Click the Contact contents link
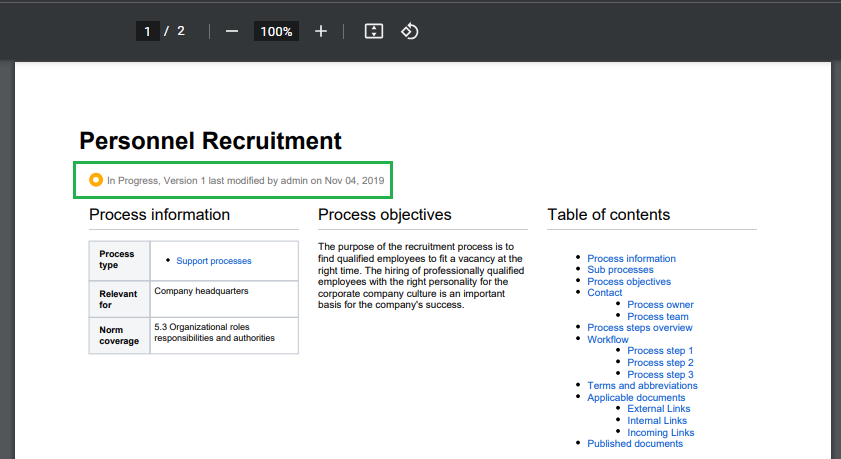 click(x=604, y=293)
